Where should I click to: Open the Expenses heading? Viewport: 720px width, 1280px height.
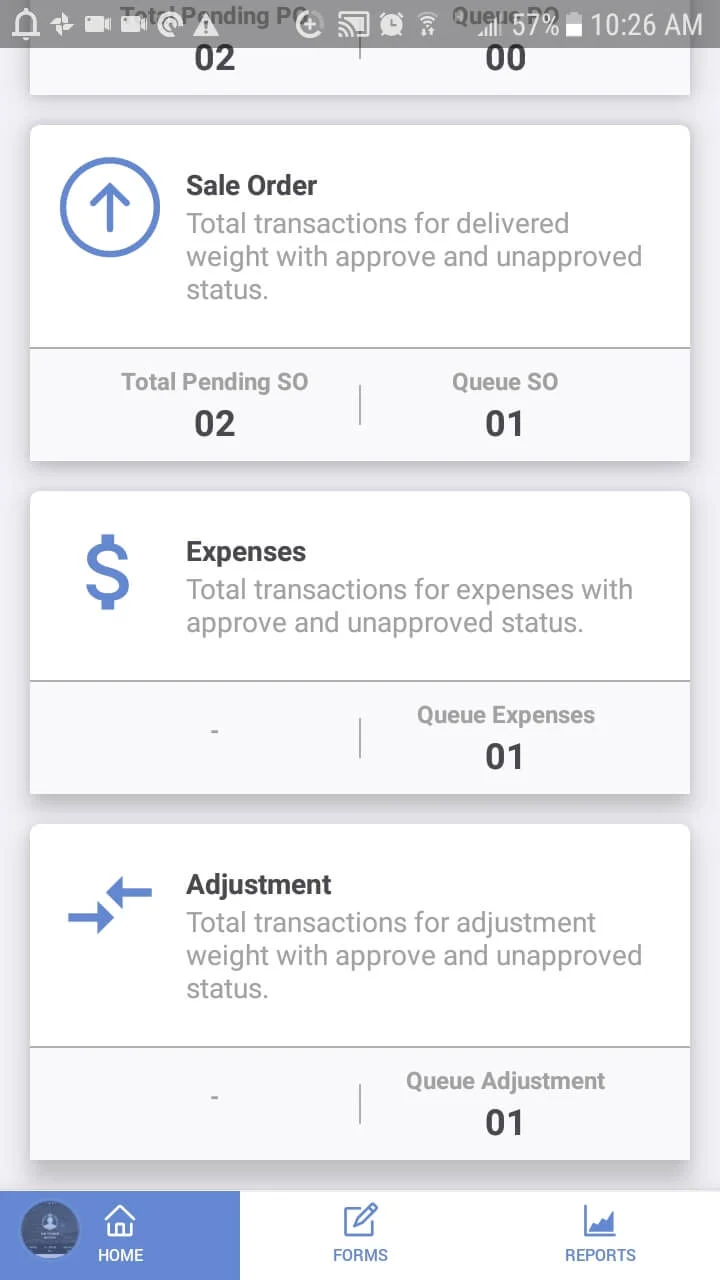[x=246, y=551]
